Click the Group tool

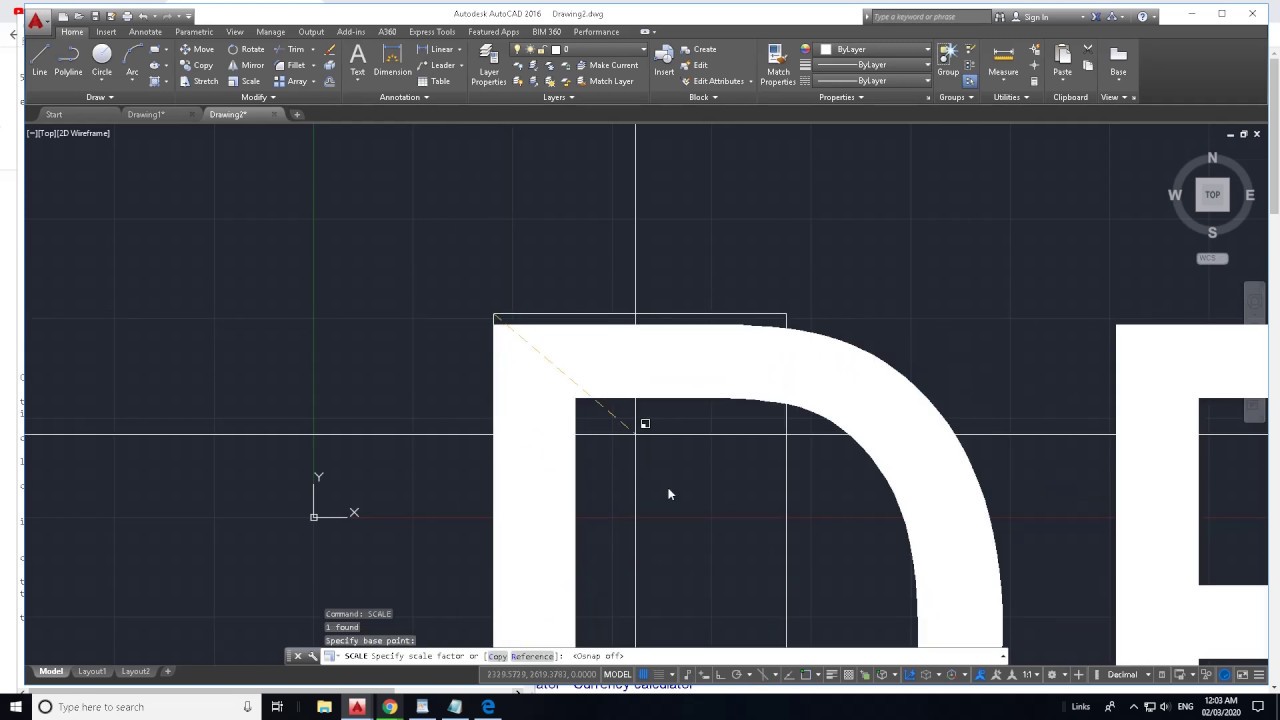(948, 60)
